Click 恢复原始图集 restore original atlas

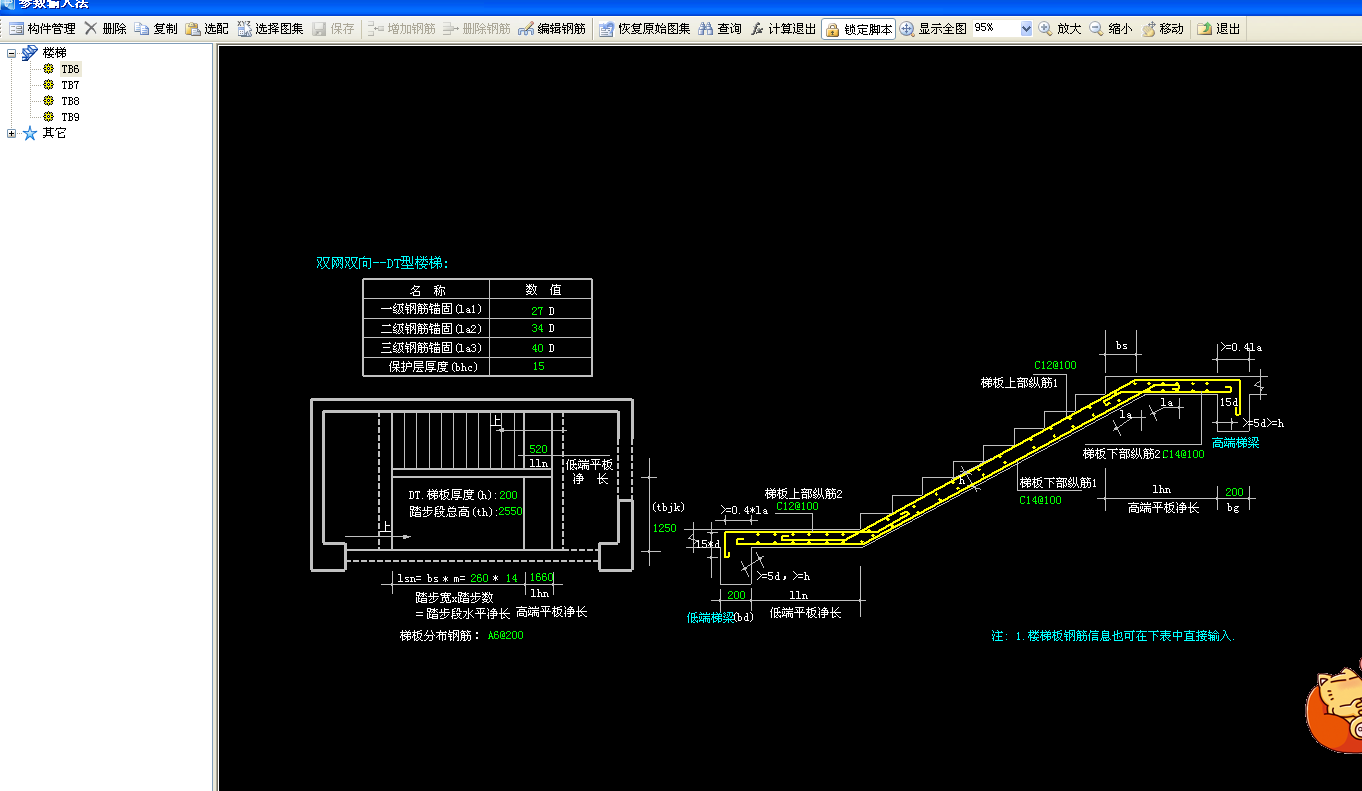tap(645, 29)
